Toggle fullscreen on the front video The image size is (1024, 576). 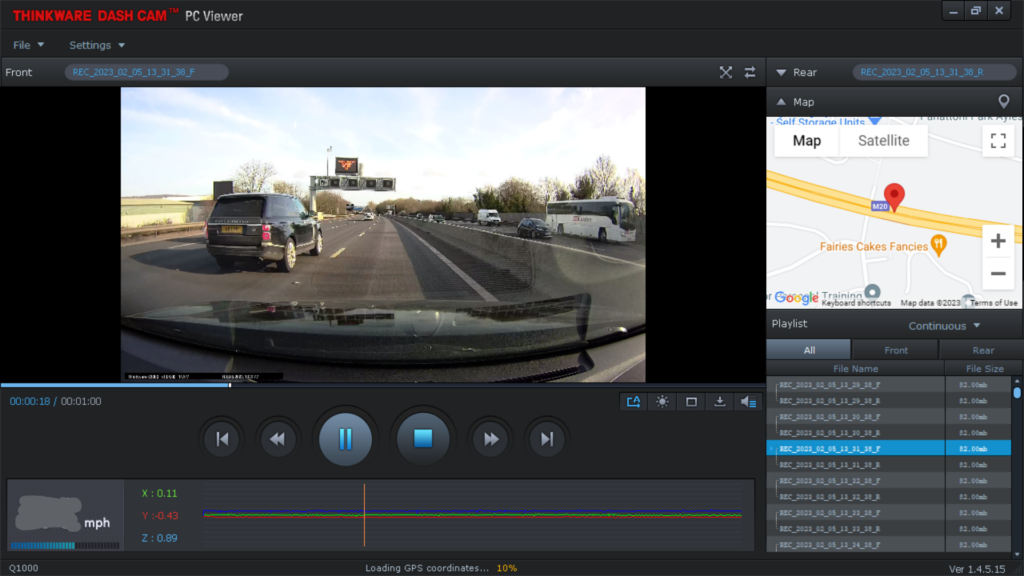[x=726, y=72]
